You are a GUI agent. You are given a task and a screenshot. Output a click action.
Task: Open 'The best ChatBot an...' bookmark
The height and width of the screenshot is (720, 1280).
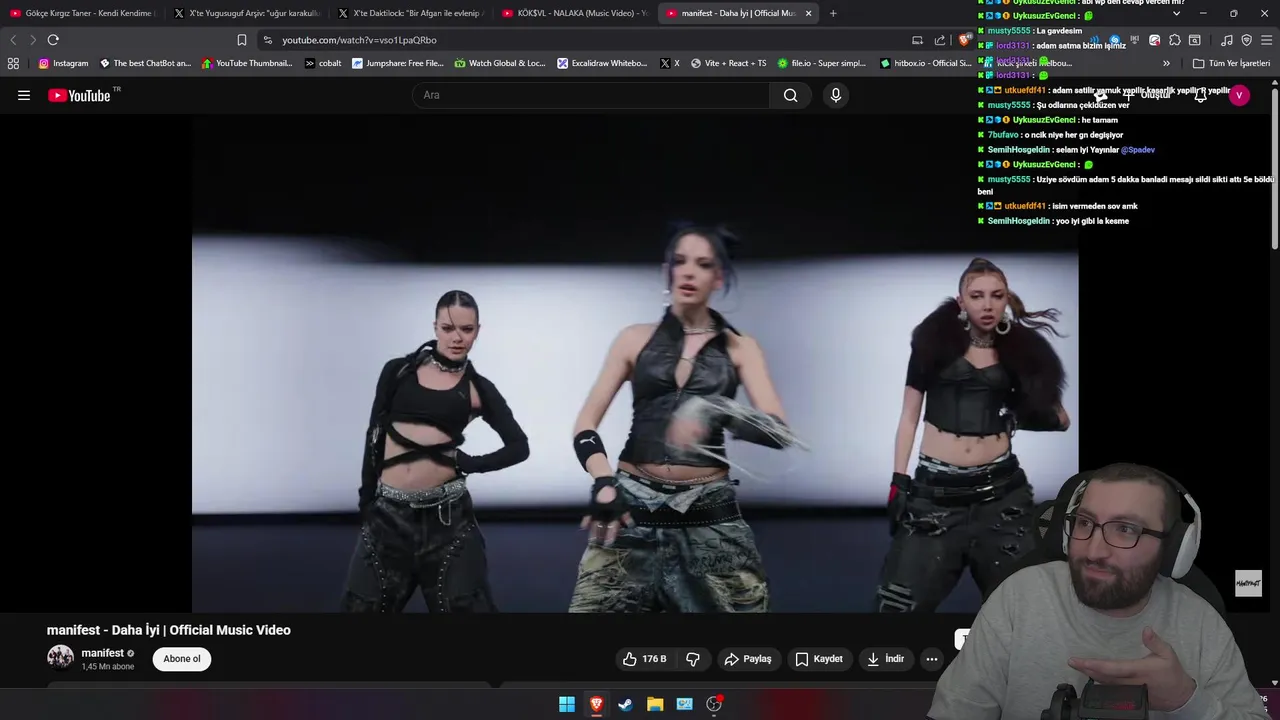(x=145, y=63)
